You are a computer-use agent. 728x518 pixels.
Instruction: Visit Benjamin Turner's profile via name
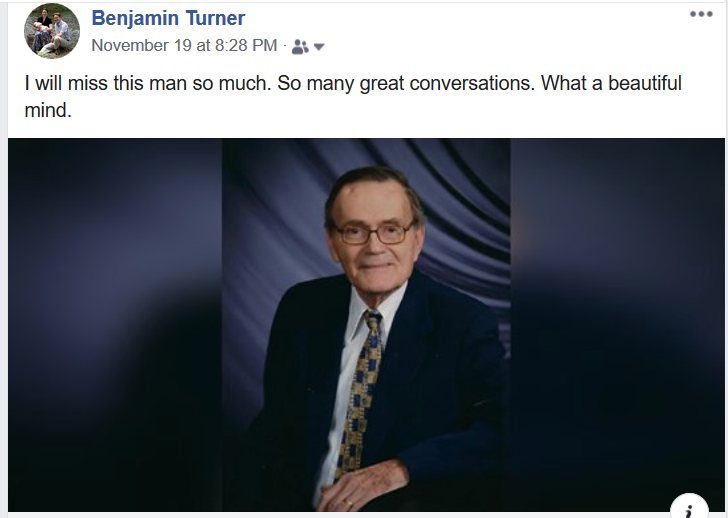tap(168, 19)
